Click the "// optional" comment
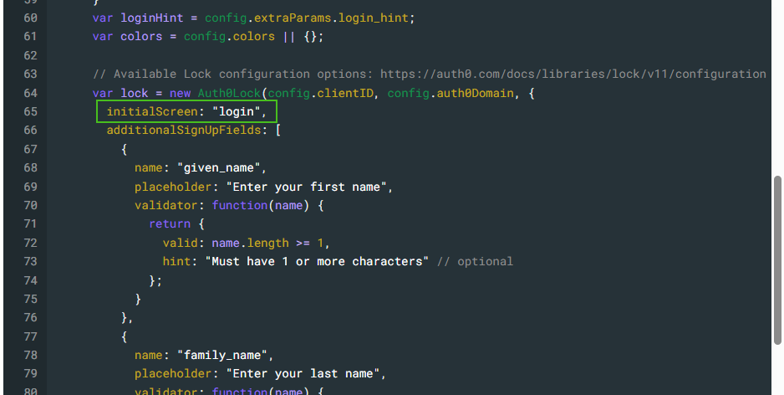The height and width of the screenshot is (395, 784). coord(475,262)
